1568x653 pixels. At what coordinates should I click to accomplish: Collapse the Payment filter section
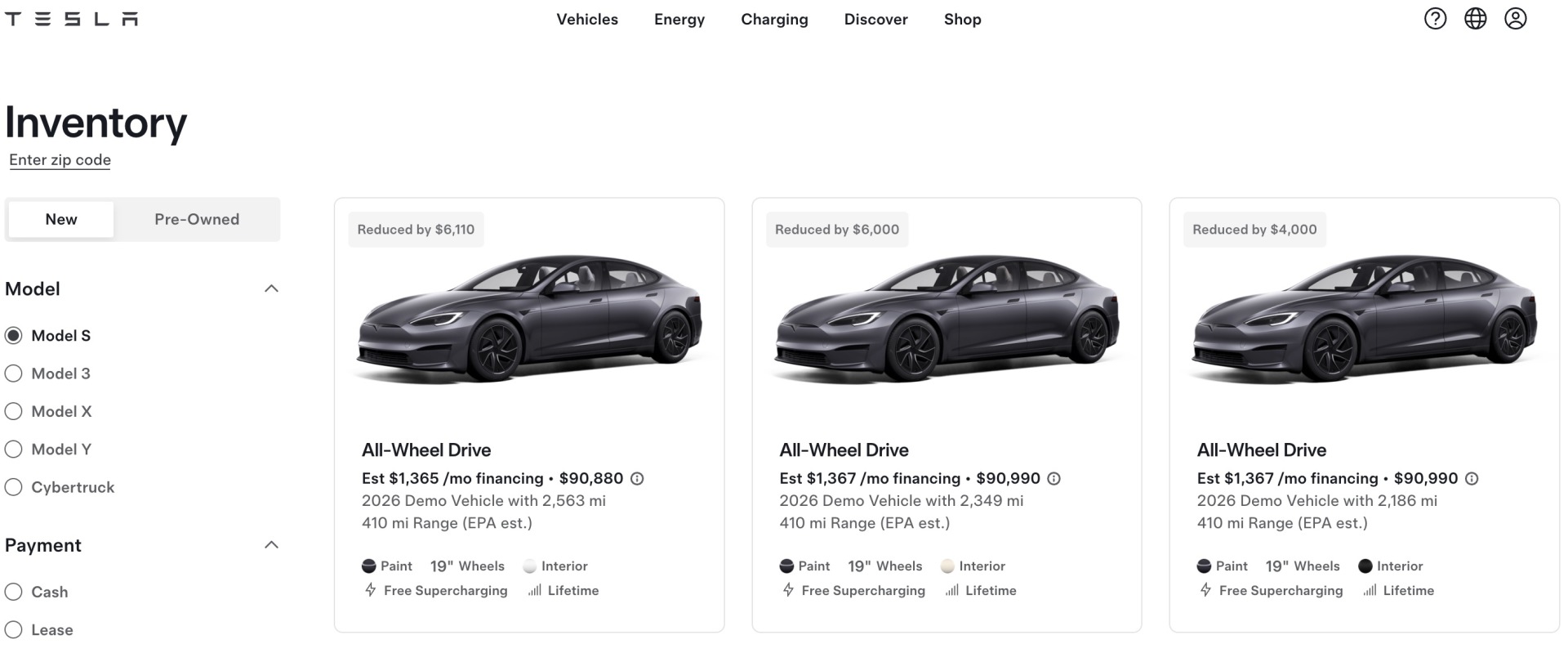click(x=272, y=545)
